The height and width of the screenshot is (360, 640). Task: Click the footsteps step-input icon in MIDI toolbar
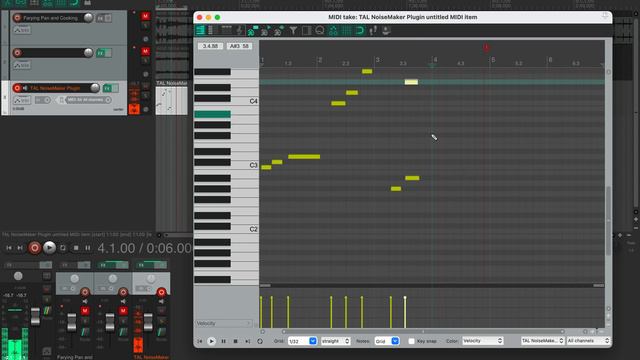(373, 30)
